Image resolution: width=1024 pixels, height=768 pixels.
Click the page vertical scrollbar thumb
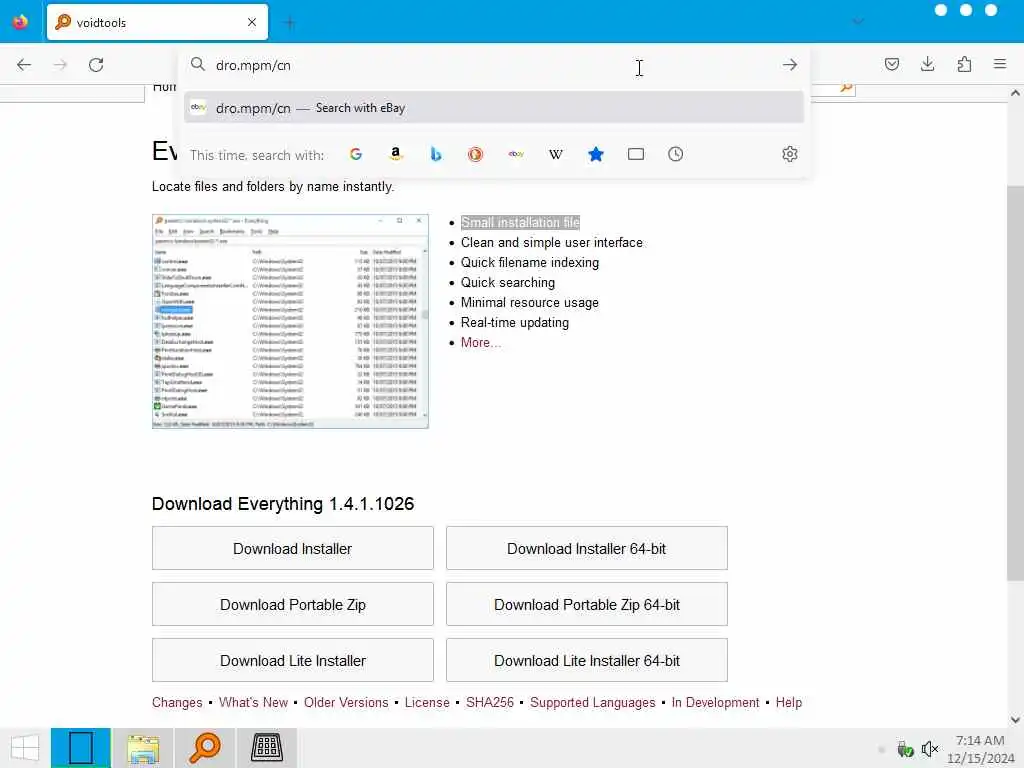tap(1015, 383)
